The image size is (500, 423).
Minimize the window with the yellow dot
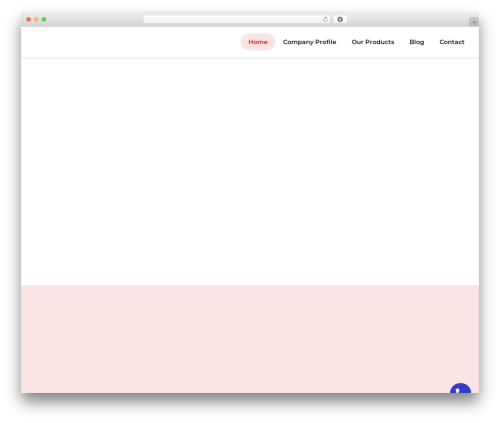tap(36, 19)
